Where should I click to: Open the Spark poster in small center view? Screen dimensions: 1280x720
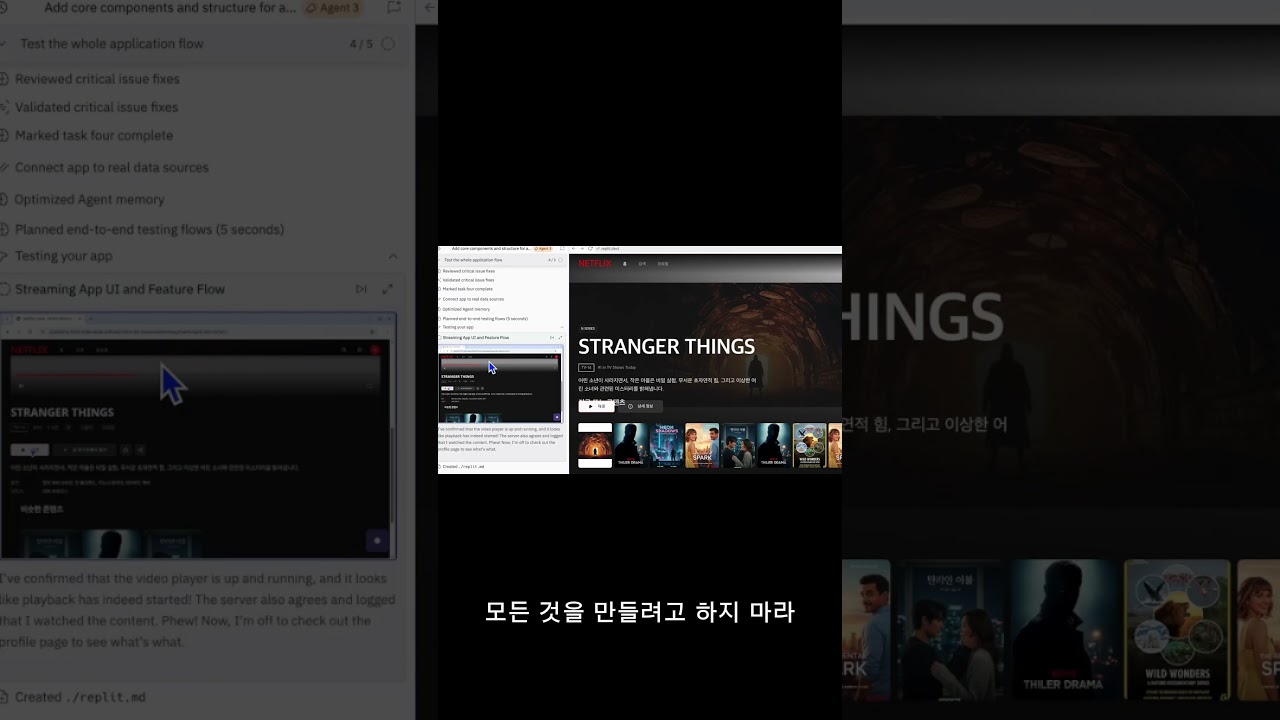[x=702, y=445]
